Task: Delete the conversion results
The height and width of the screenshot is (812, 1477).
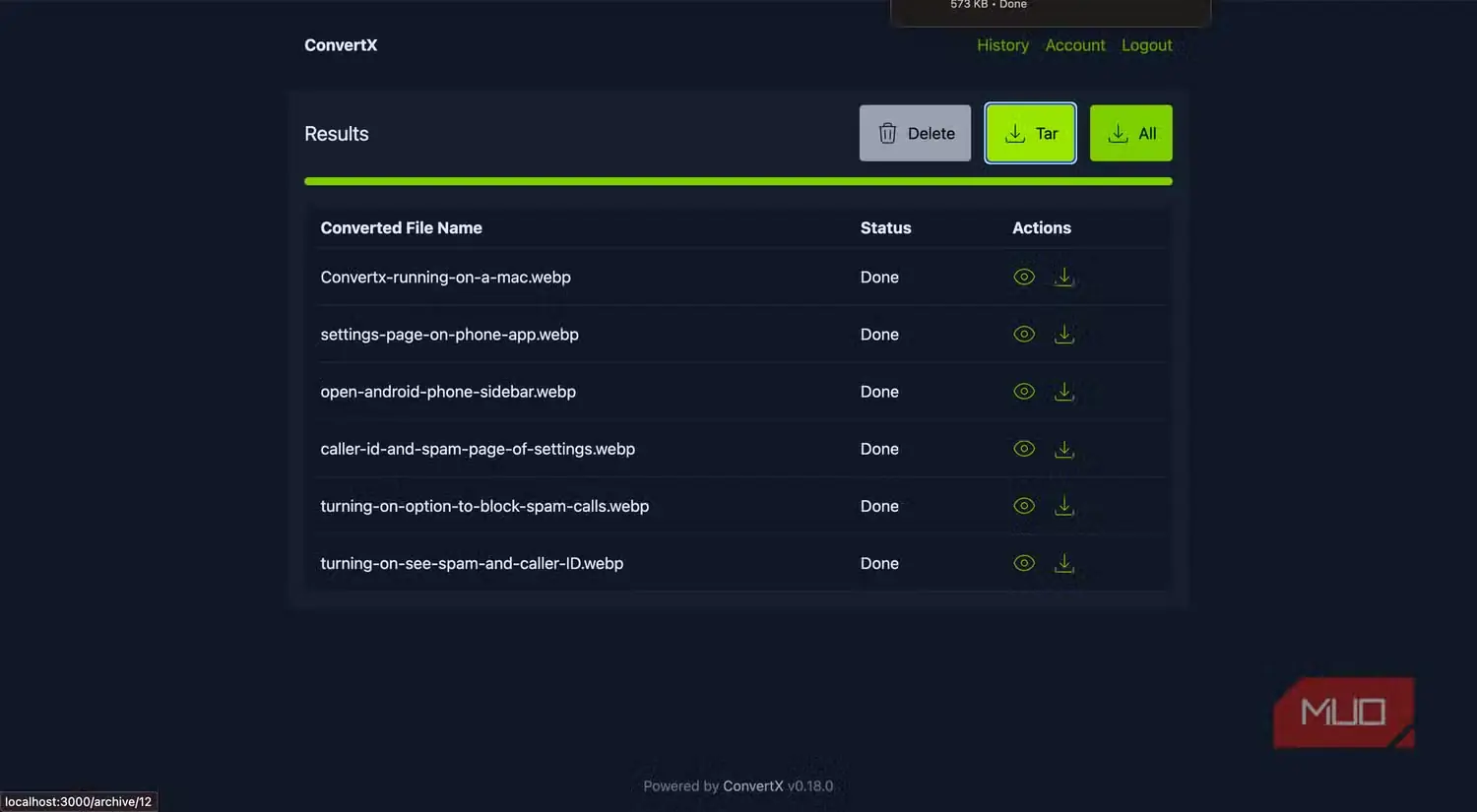Action: coord(915,133)
